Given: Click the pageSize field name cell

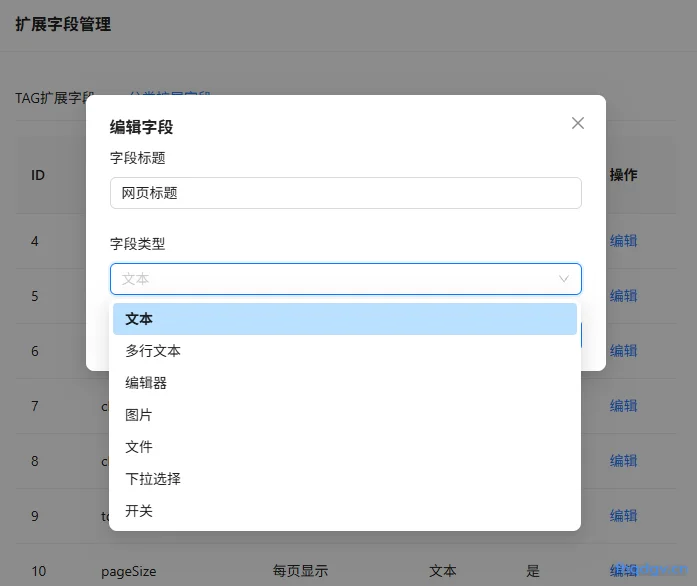Looking at the screenshot, I should click(x=128, y=571).
